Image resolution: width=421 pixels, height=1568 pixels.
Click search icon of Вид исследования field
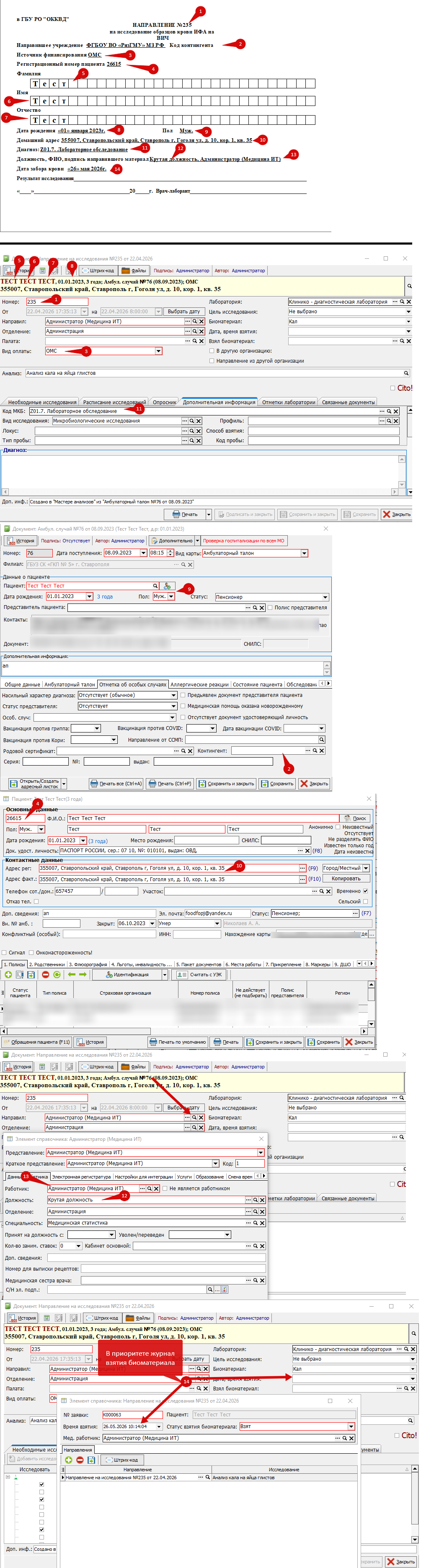(x=191, y=420)
